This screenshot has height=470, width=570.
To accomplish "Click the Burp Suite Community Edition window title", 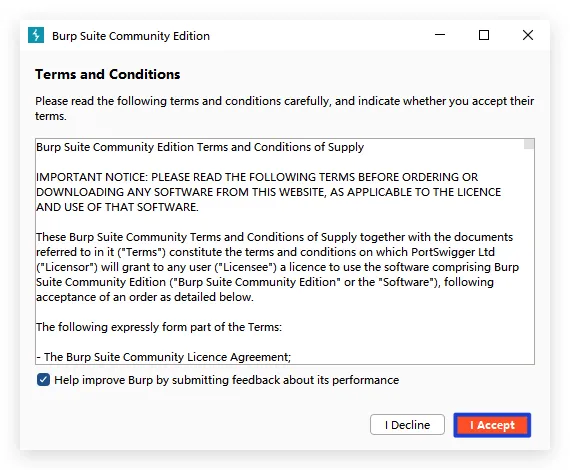I will 131,36.
